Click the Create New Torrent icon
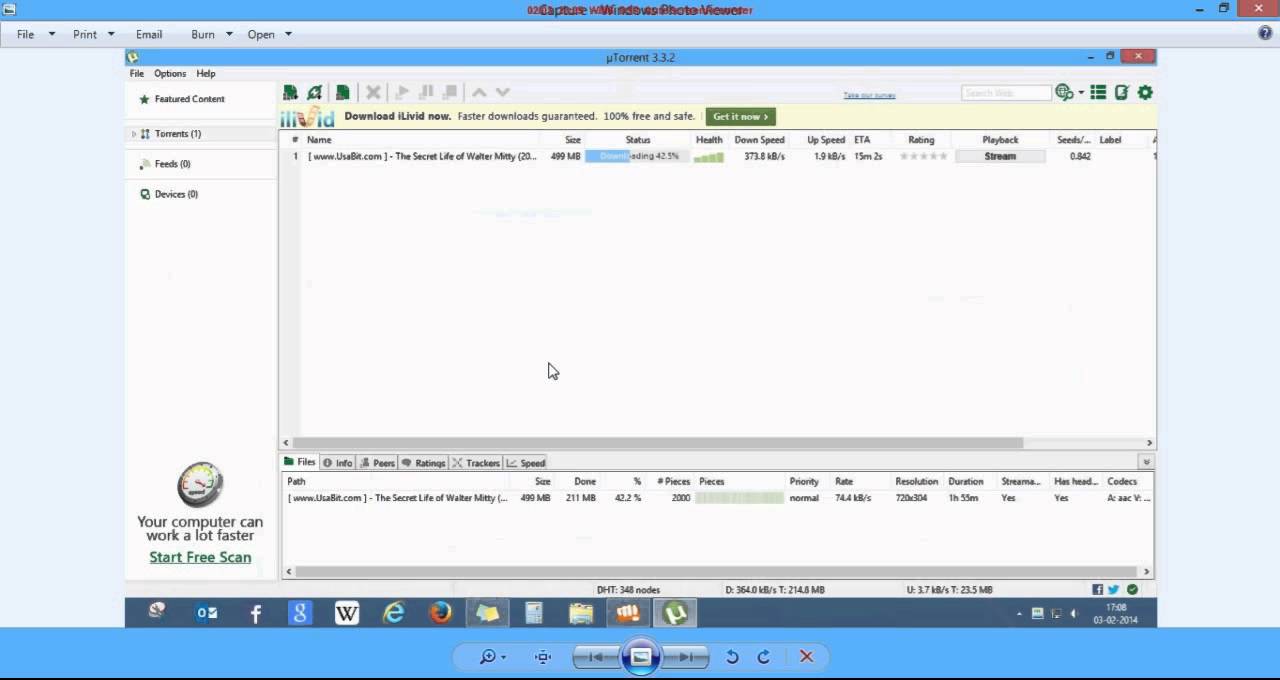 [342, 92]
